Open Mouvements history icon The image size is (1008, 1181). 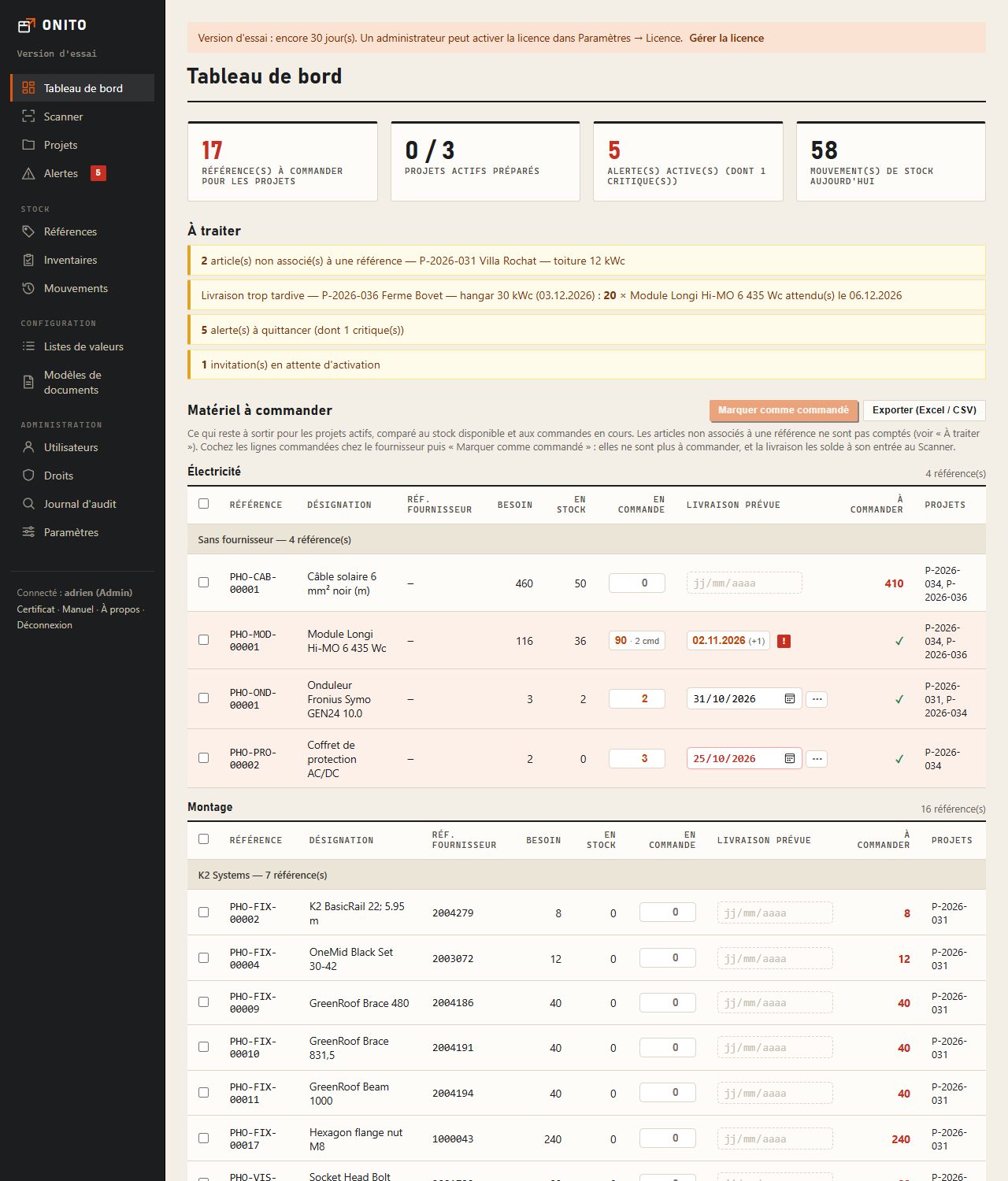[28, 288]
